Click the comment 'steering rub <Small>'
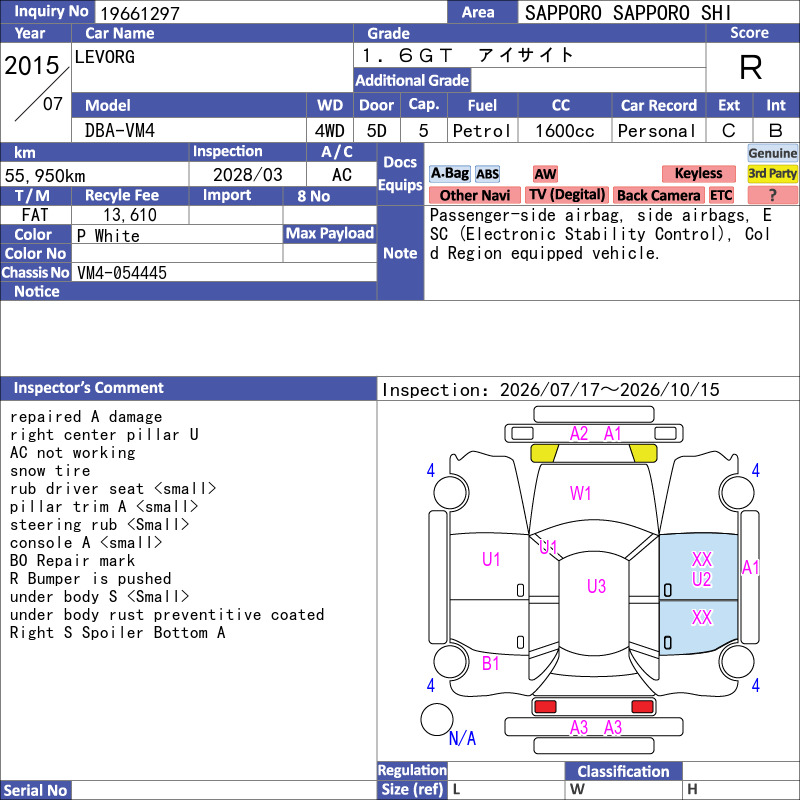Image resolution: width=800 pixels, height=800 pixels. [x=99, y=524]
